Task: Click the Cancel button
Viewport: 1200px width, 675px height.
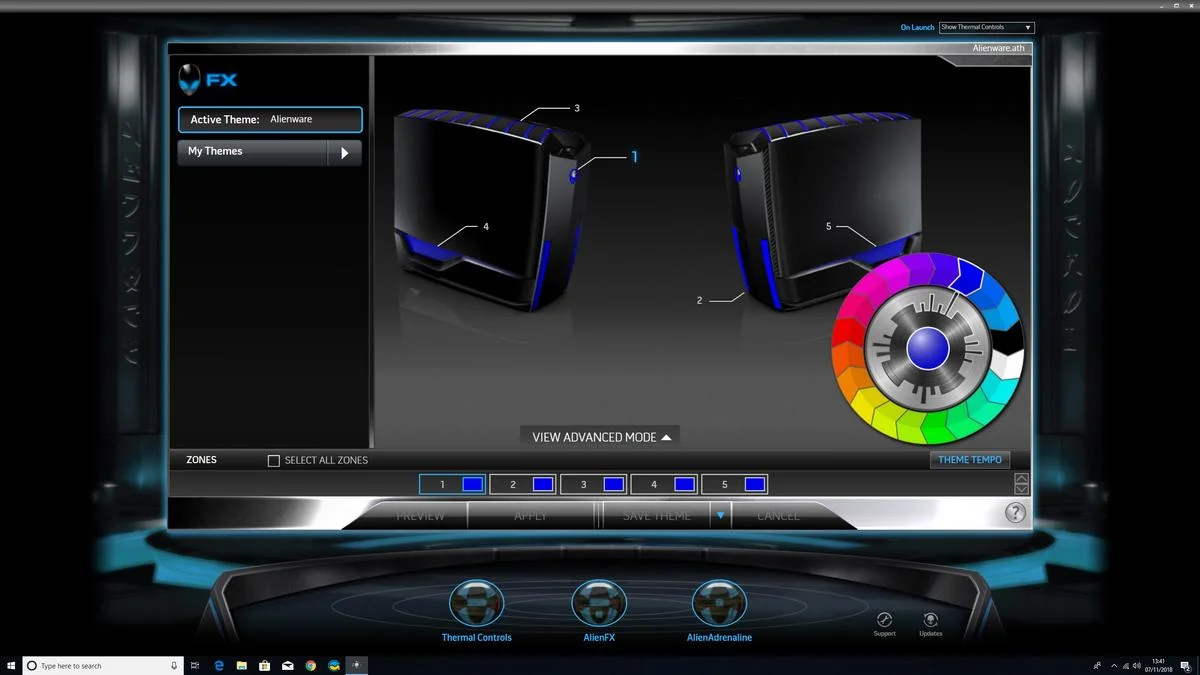Action: click(778, 516)
